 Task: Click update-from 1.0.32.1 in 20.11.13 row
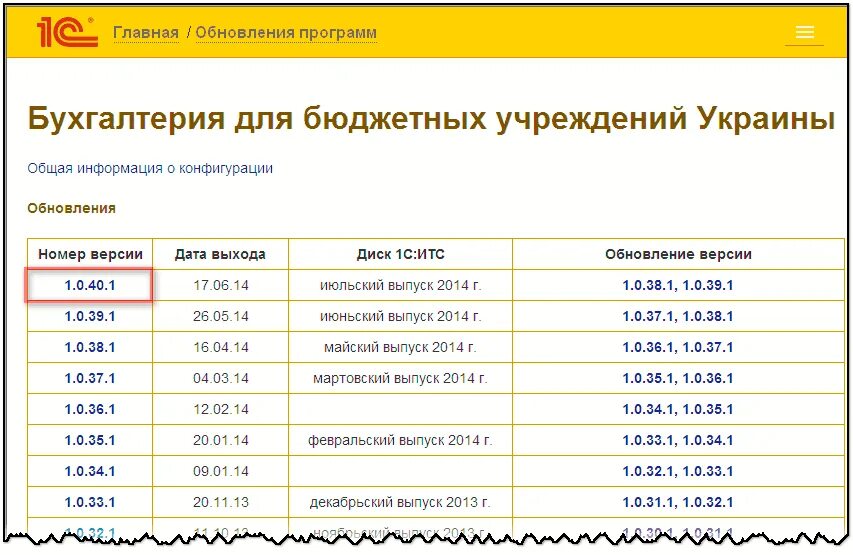tap(708, 502)
